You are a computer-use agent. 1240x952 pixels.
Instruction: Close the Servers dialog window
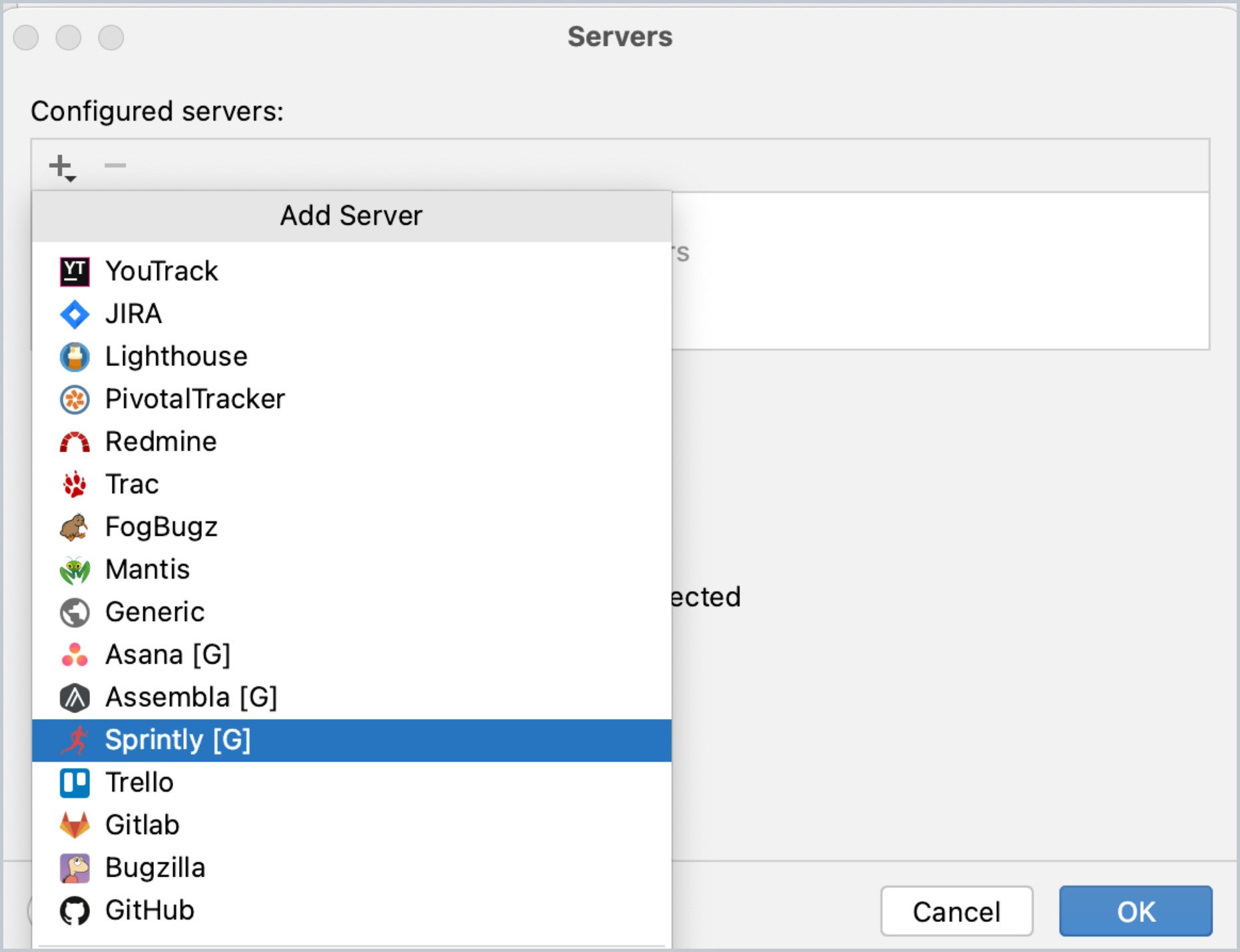pos(26,37)
